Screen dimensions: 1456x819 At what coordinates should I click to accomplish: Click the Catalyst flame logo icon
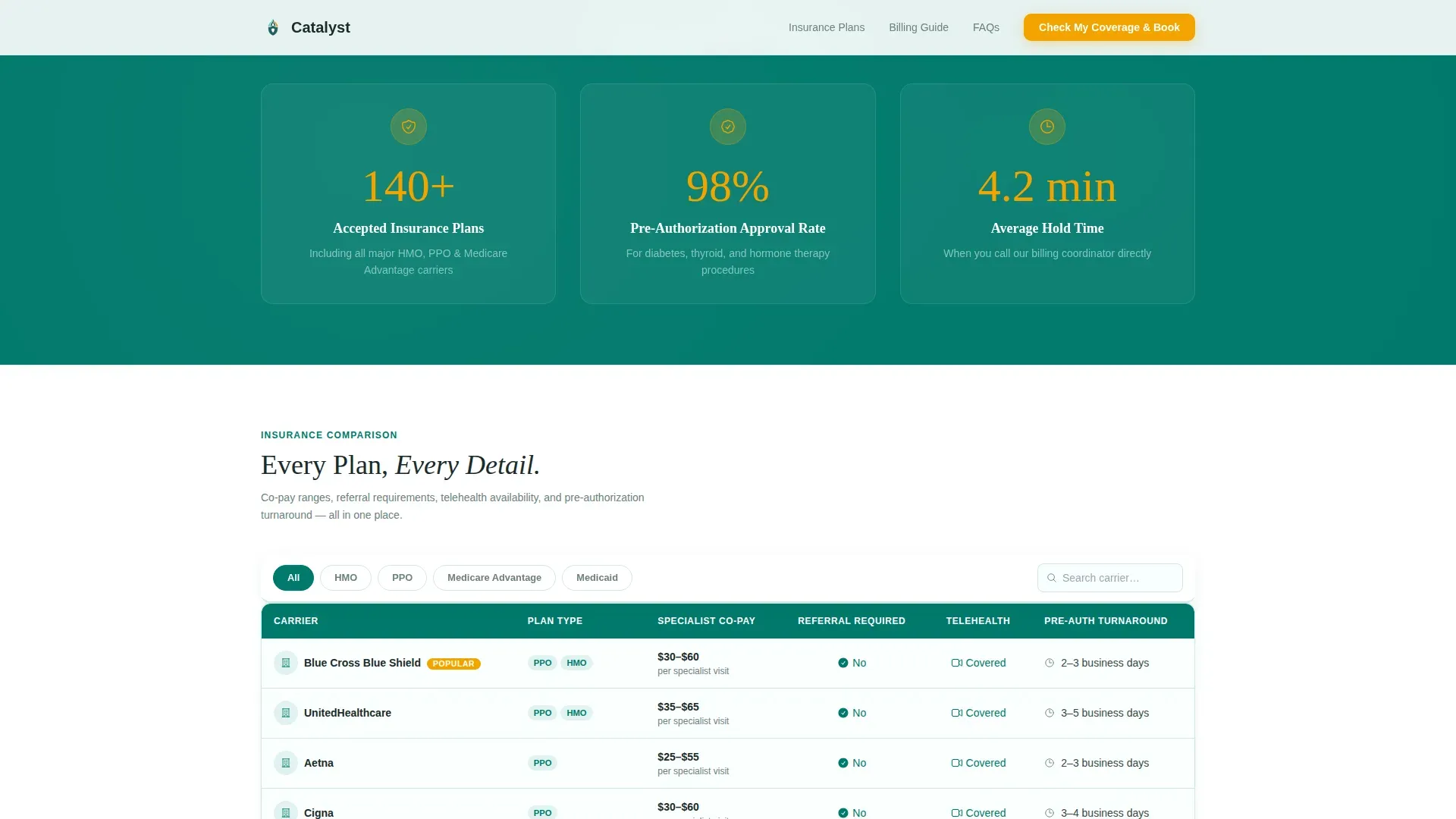pos(273,27)
